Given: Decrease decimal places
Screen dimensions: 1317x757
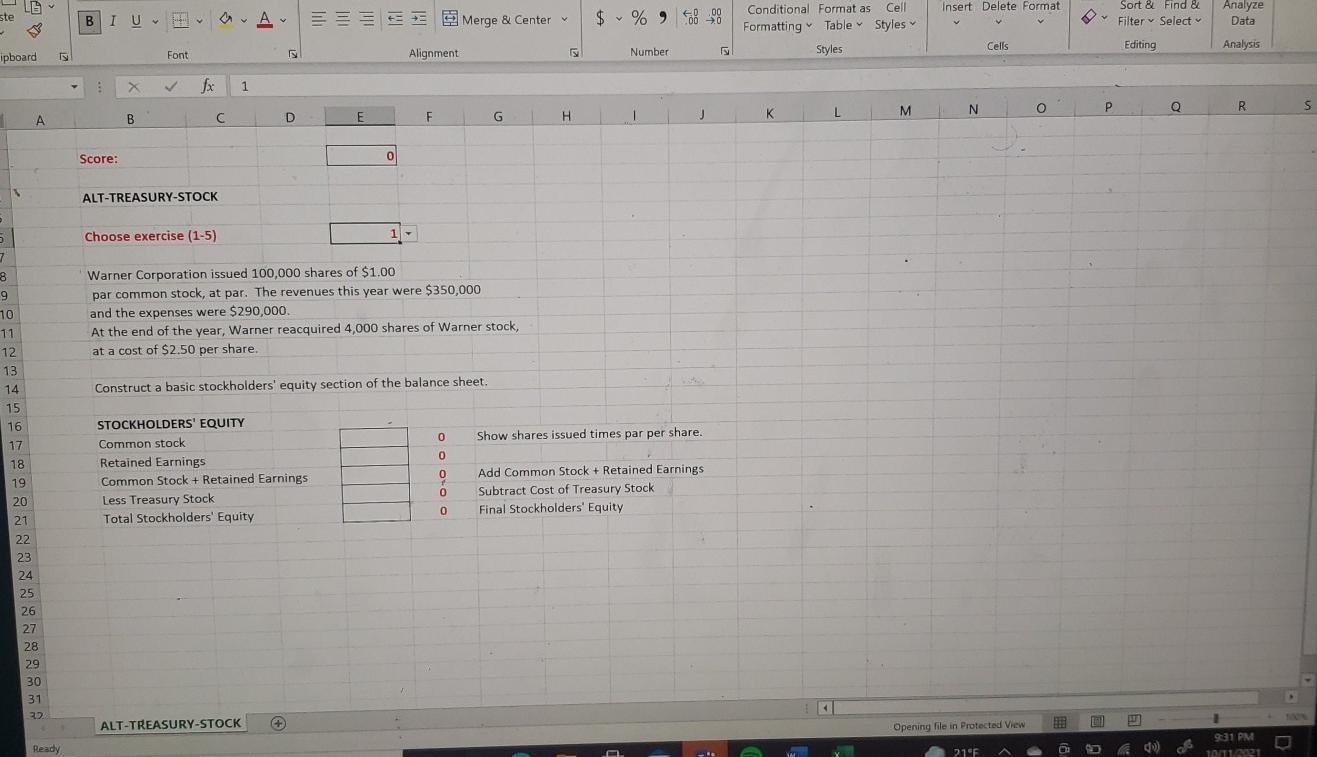Looking at the screenshot, I should click(x=715, y=18).
